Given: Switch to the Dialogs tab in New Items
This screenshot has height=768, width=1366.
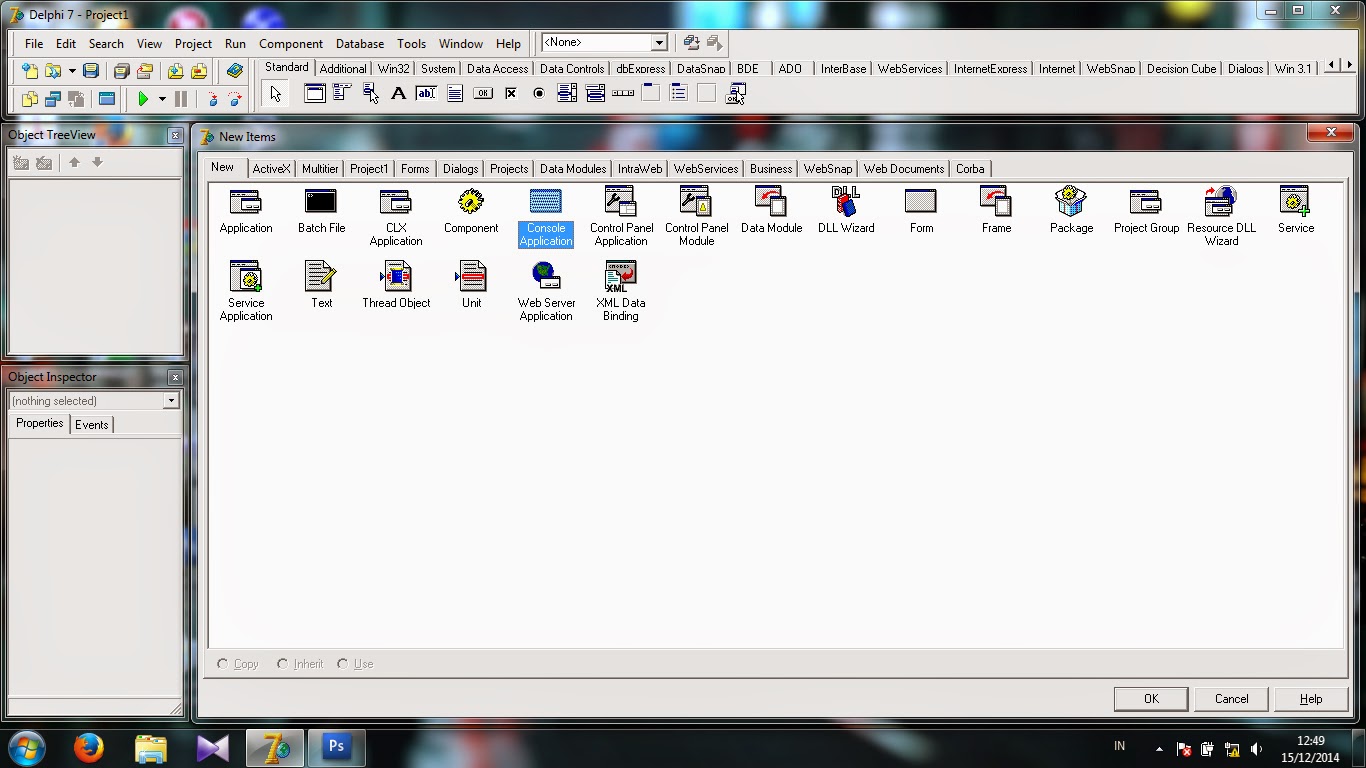Looking at the screenshot, I should pyautogui.click(x=459, y=168).
